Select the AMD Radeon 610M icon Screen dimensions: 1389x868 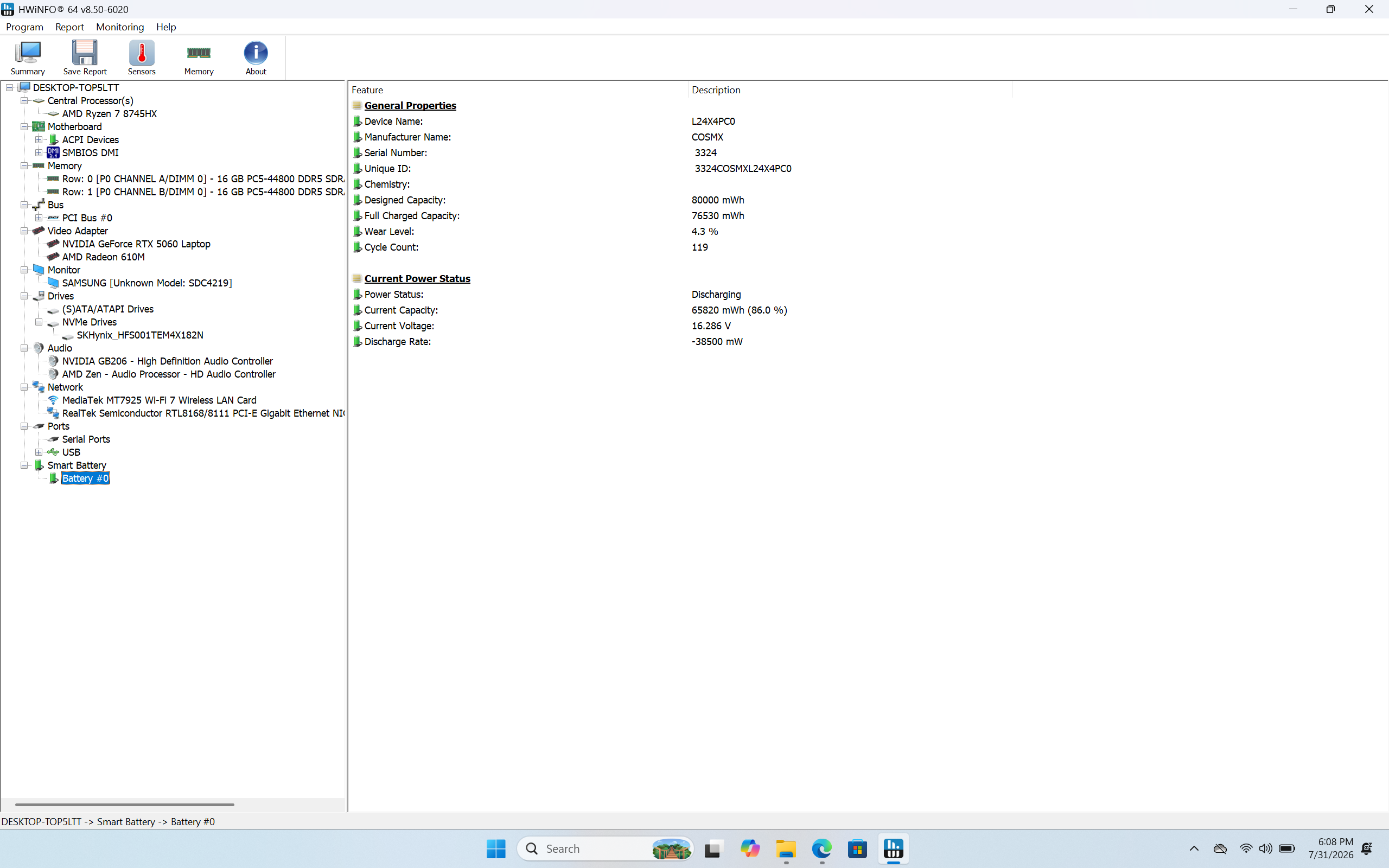[x=53, y=257]
